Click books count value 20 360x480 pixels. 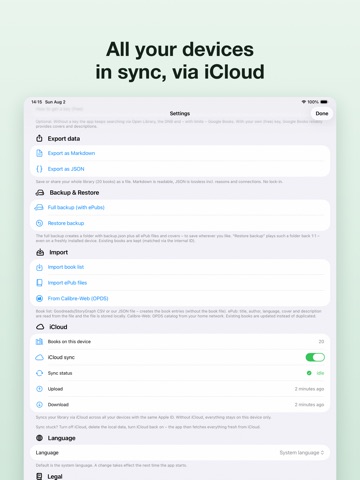click(x=321, y=341)
